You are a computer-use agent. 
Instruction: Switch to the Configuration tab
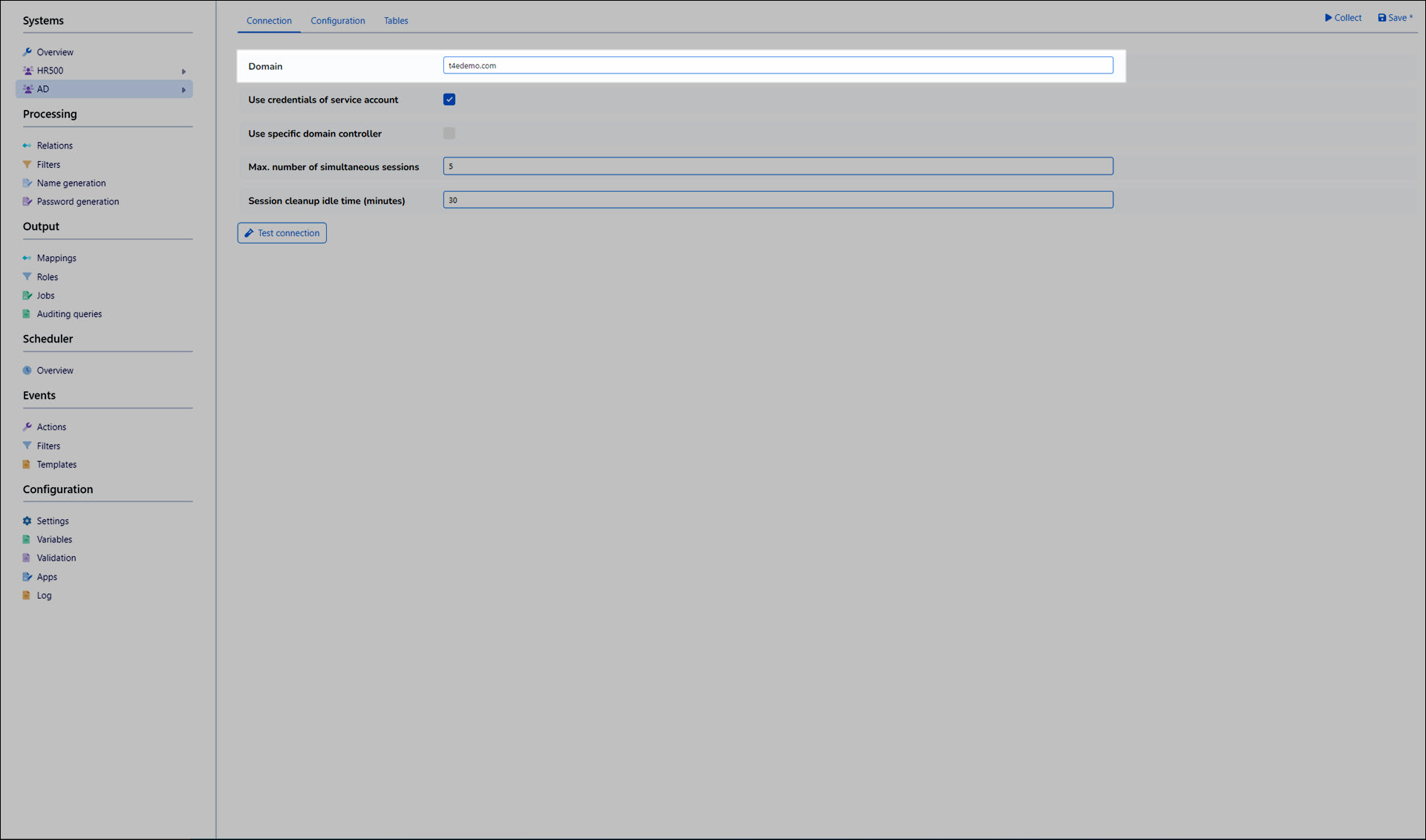(337, 21)
